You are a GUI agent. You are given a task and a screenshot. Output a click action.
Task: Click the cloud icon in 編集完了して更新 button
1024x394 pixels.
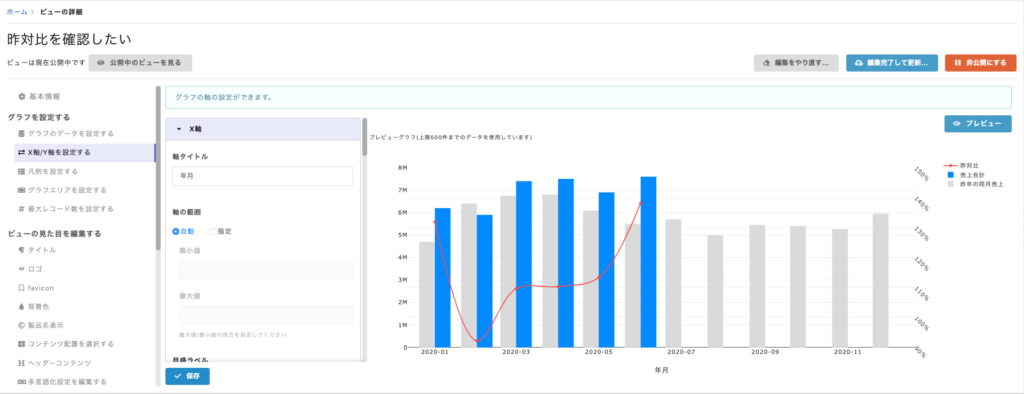pyautogui.click(x=858, y=63)
